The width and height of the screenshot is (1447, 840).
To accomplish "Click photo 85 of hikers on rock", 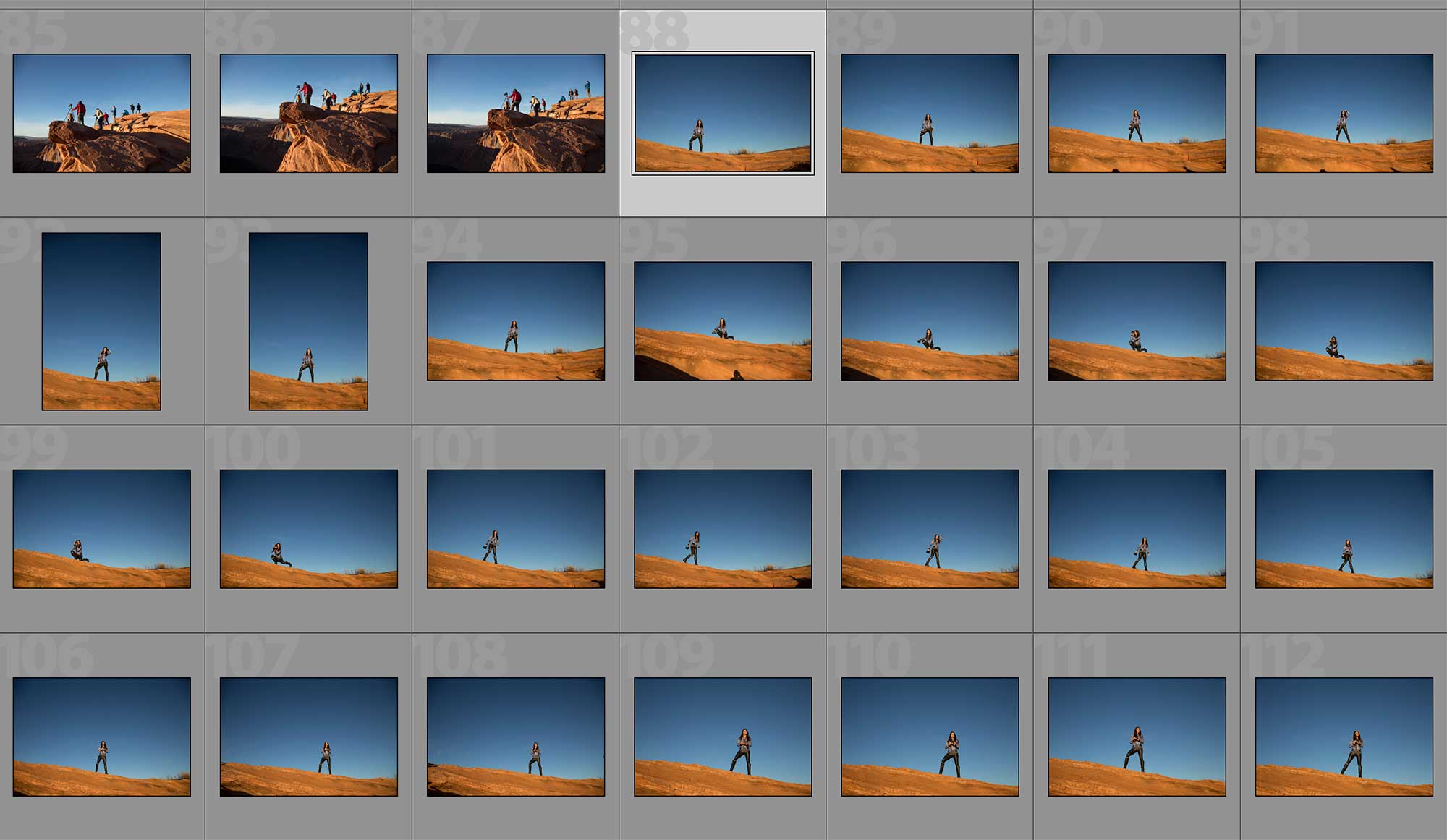I will (x=102, y=113).
